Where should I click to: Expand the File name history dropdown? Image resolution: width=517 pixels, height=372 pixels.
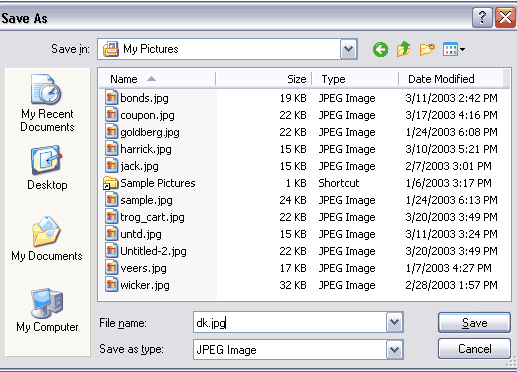click(394, 322)
